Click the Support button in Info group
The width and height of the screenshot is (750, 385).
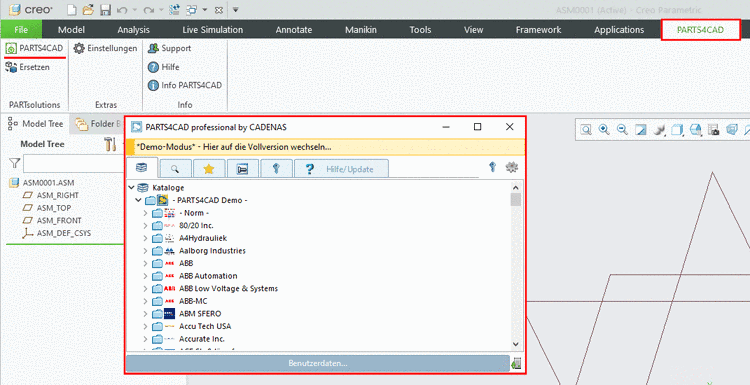169,48
